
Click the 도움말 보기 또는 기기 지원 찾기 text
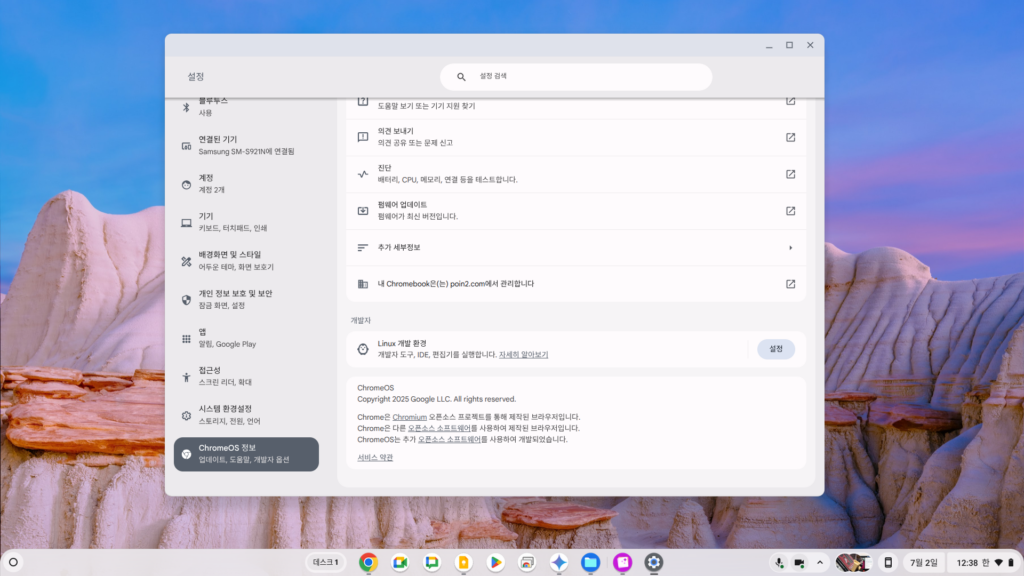(426, 106)
